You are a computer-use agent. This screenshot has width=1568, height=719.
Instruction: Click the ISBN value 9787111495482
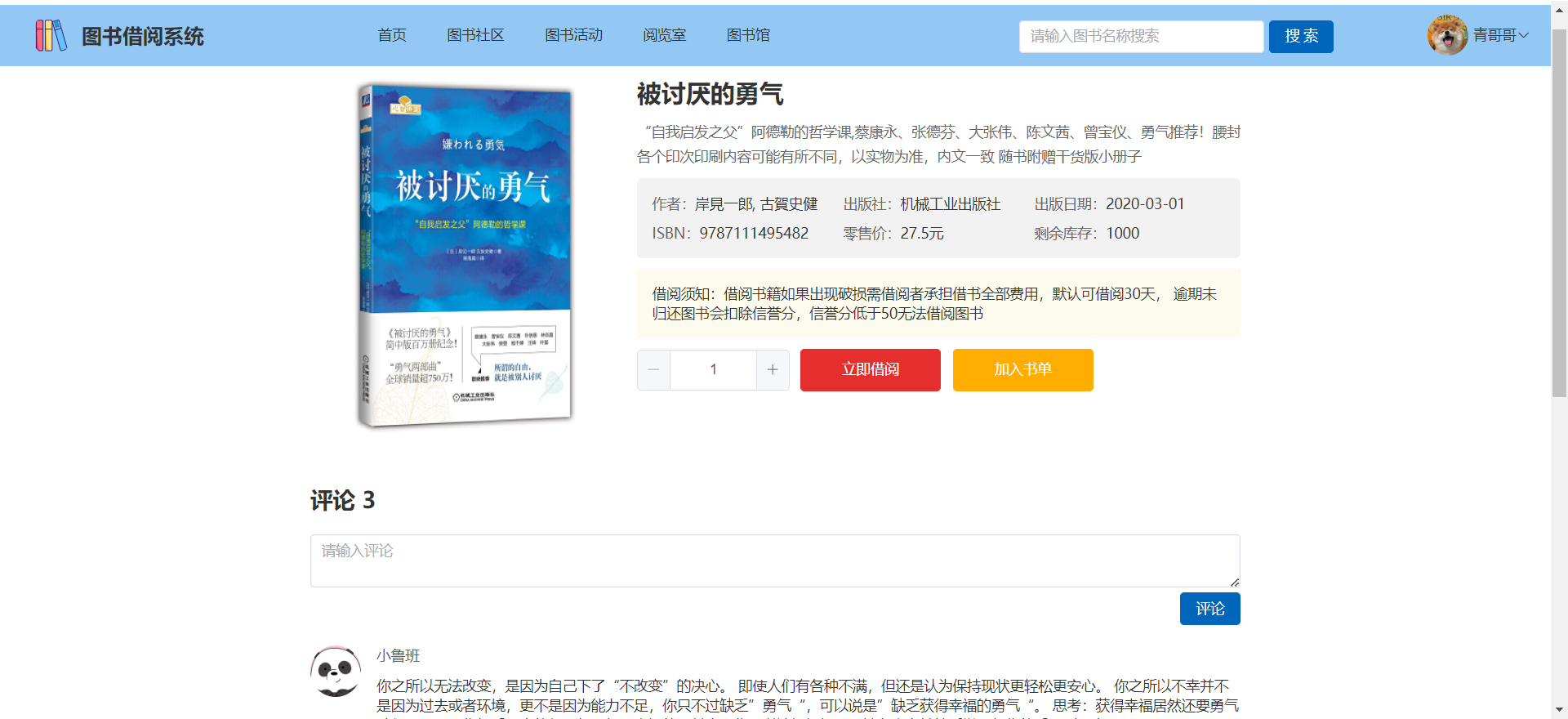coord(754,234)
